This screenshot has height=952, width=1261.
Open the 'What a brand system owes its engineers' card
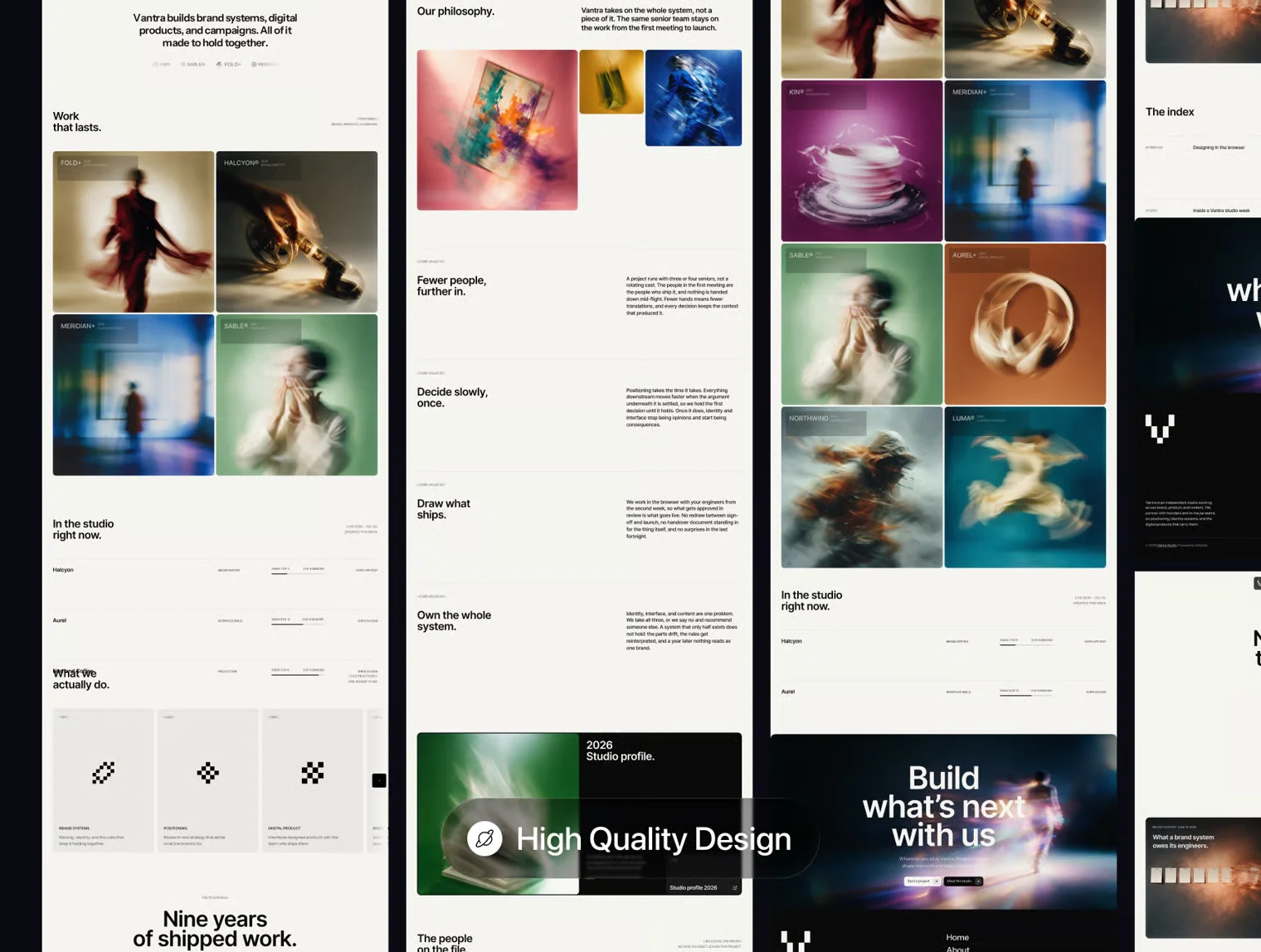(1203, 877)
